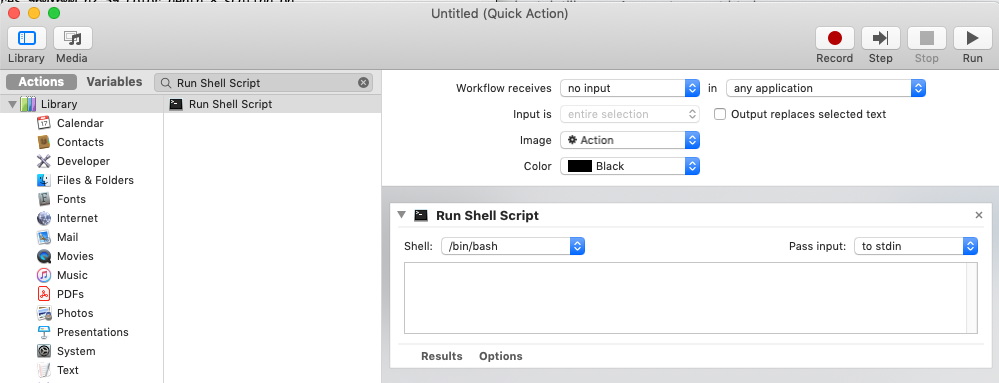Click the Mail category icon
This screenshot has width=999, height=383.
44,237
